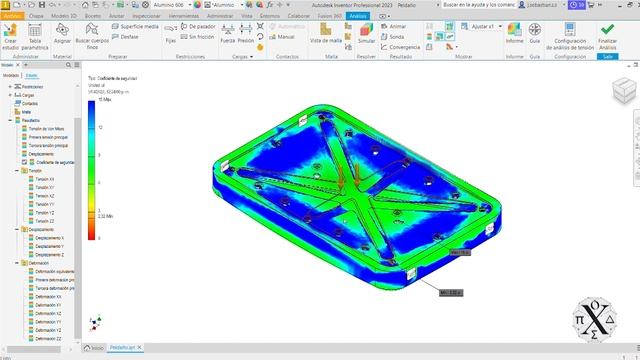Click the Home icon in quick access toolbar

tap(85, 5)
